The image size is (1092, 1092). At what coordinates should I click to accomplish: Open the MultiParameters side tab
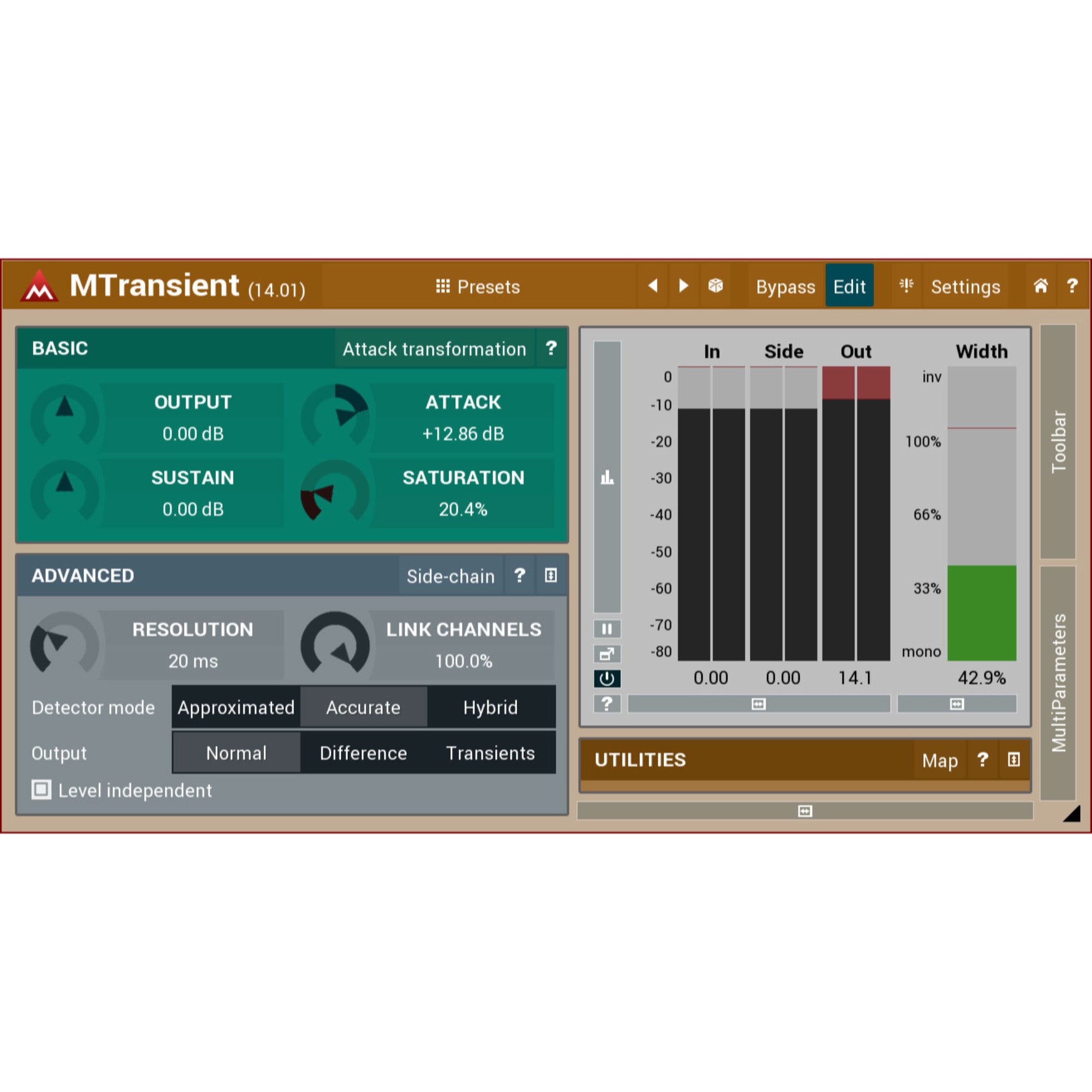click(x=1058, y=683)
